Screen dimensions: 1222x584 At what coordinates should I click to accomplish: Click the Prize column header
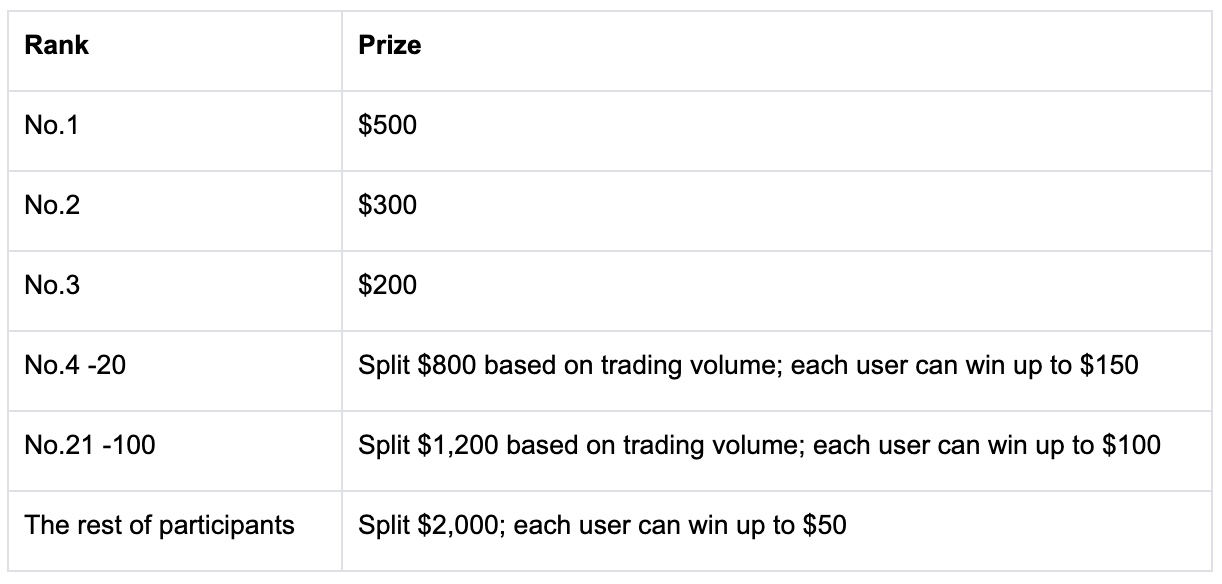pos(390,46)
